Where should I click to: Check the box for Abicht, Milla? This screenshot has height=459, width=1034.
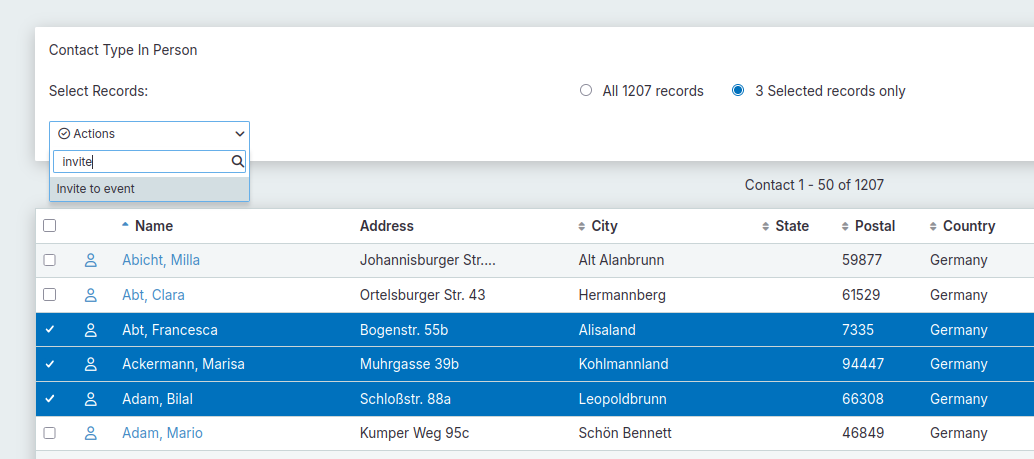point(50,260)
